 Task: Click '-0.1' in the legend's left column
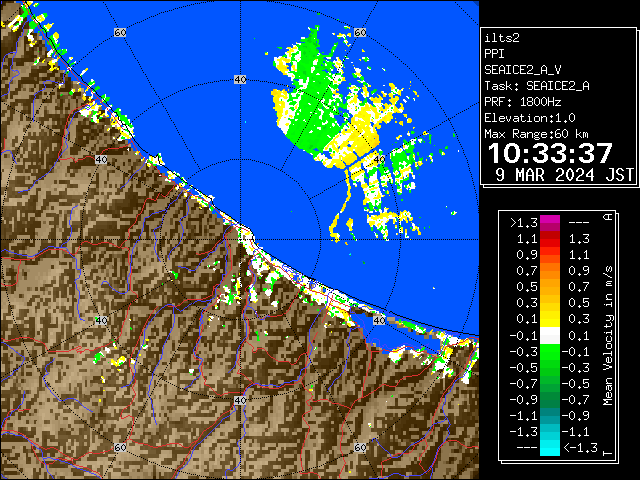[x=524, y=336]
